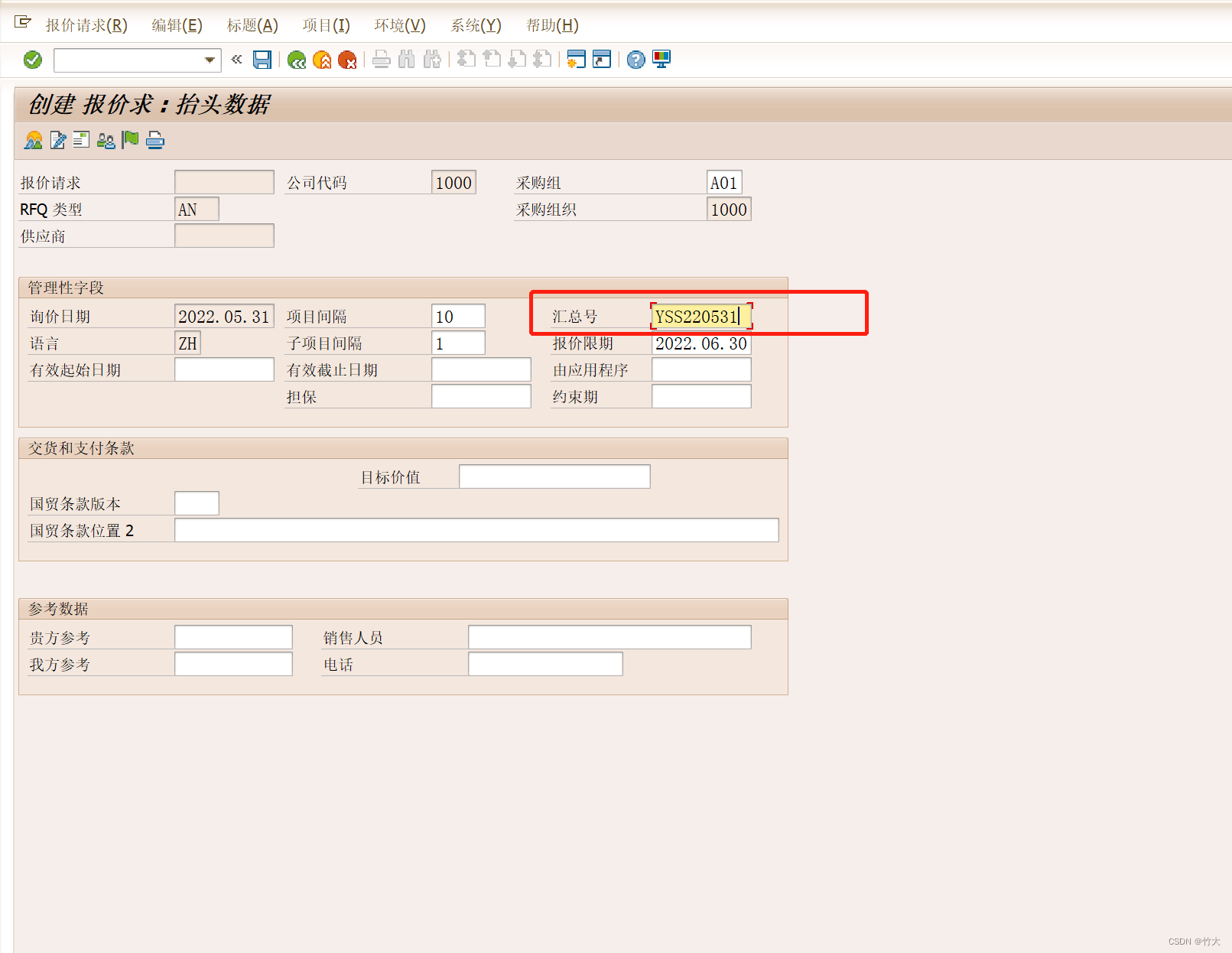The height and width of the screenshot is (953, 1232).
Task: Open the 项目(I) menu
Action: pyautogui.click(x=326, y=25)
